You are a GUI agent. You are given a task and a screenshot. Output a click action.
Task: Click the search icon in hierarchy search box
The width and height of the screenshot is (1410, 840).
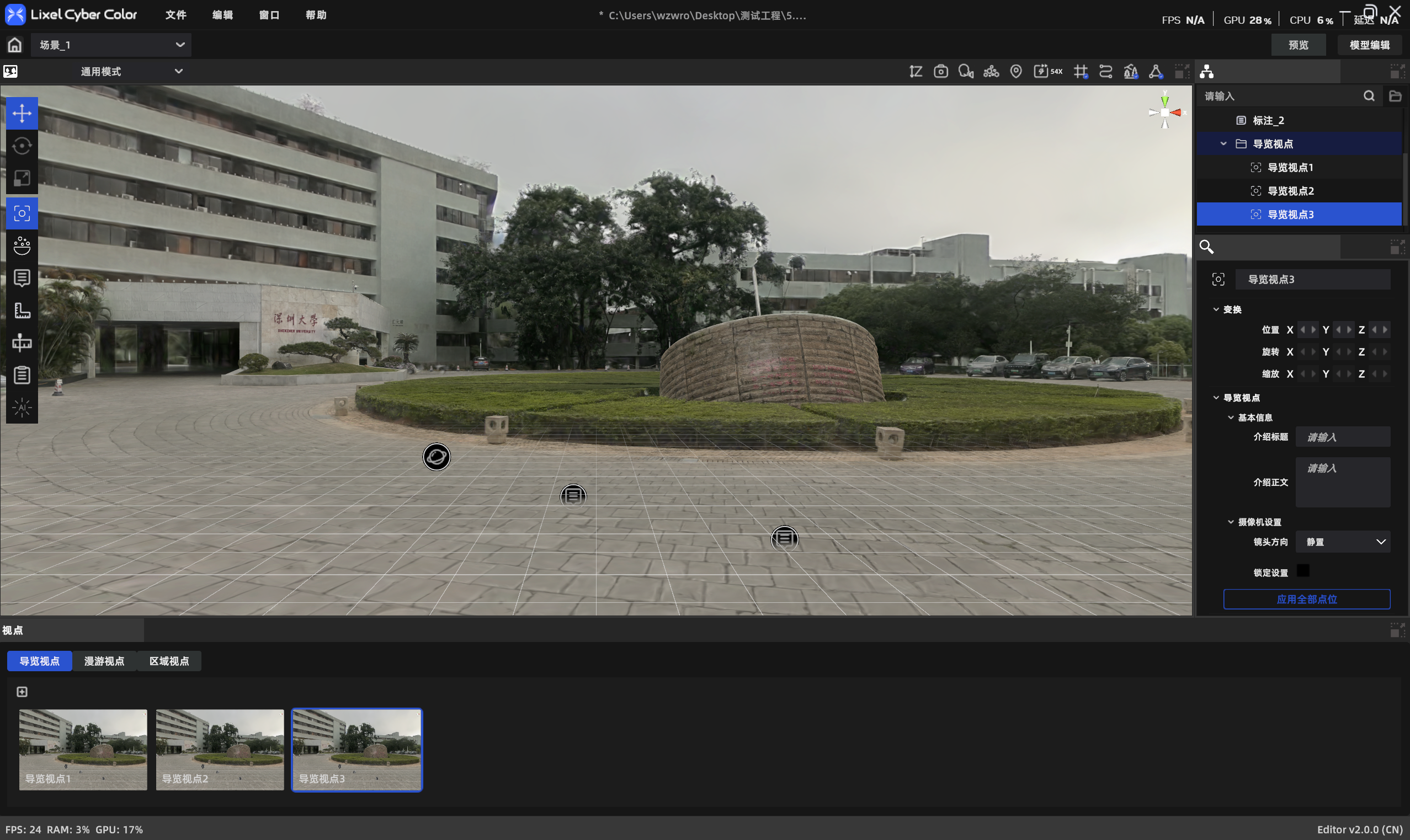pos(1369,96)
